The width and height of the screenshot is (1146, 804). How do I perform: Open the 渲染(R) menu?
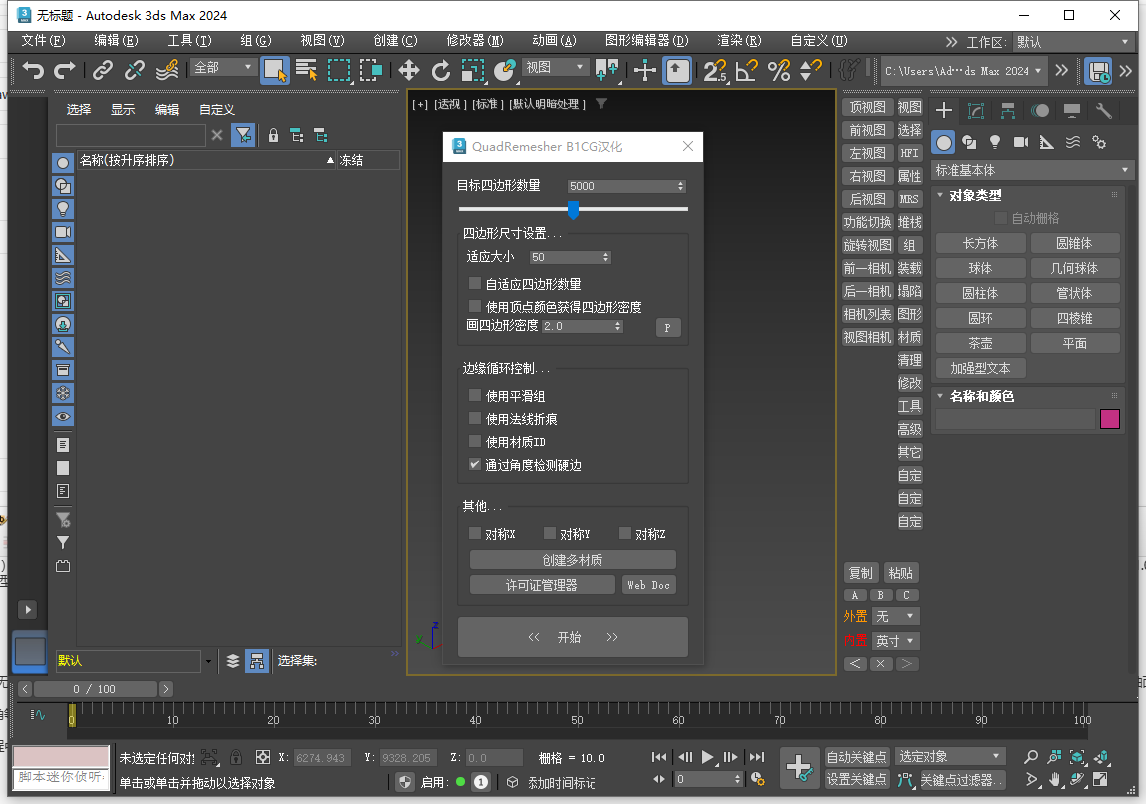[x=739, y=41]
